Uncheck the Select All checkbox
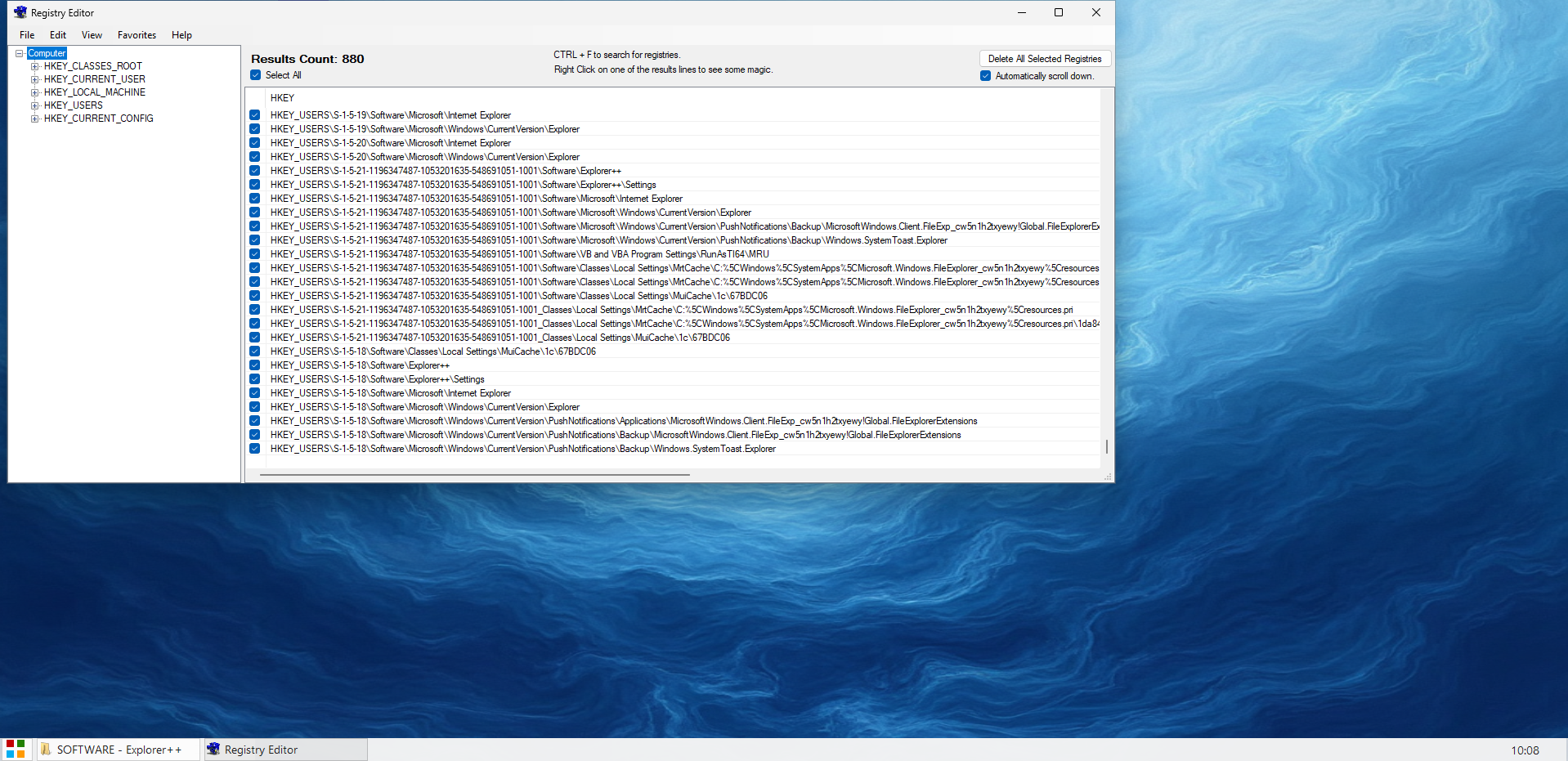 pyautogui.click(x=255, y=74)
